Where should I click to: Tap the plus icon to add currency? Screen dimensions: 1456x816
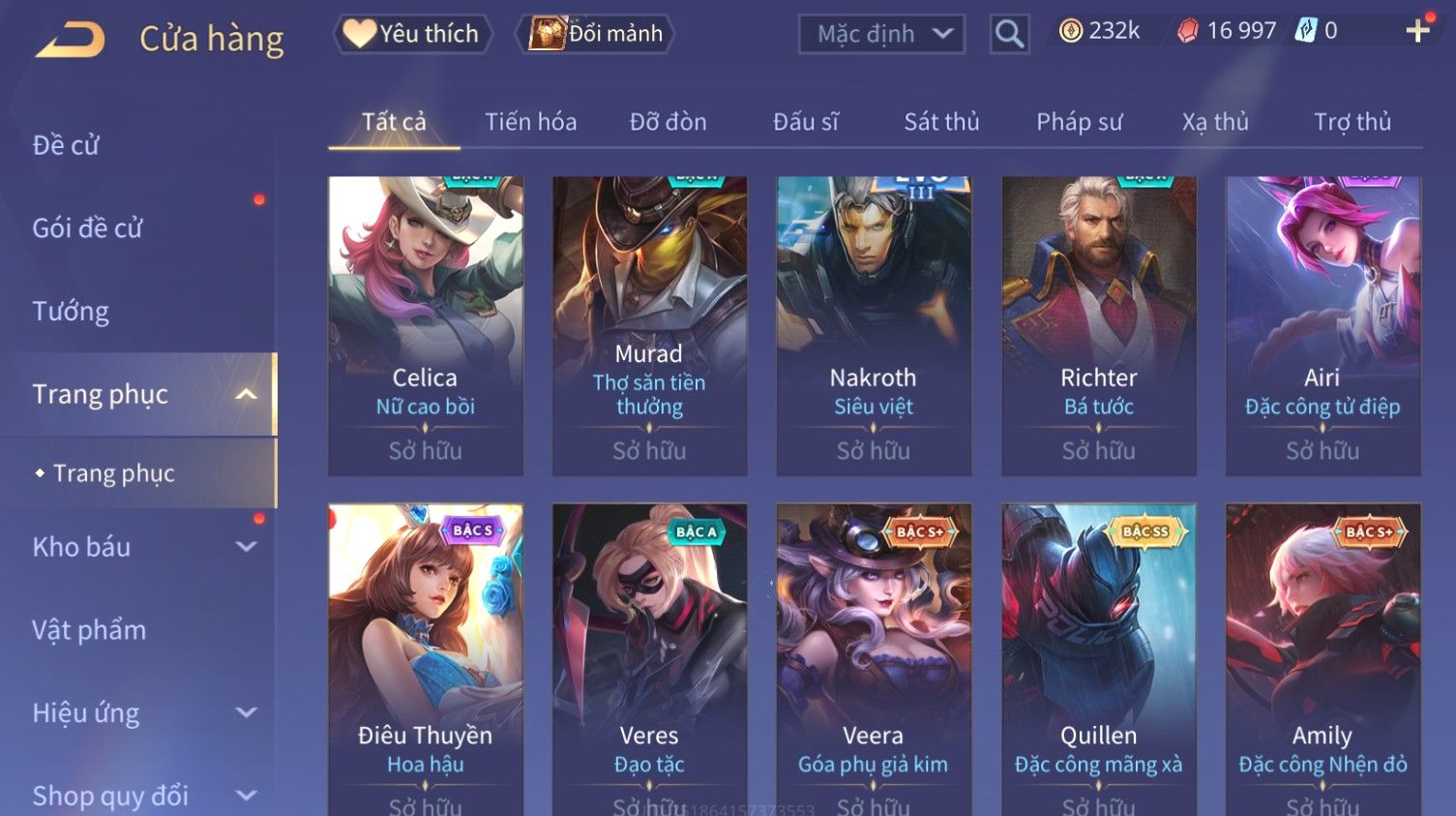point(1418,31)
